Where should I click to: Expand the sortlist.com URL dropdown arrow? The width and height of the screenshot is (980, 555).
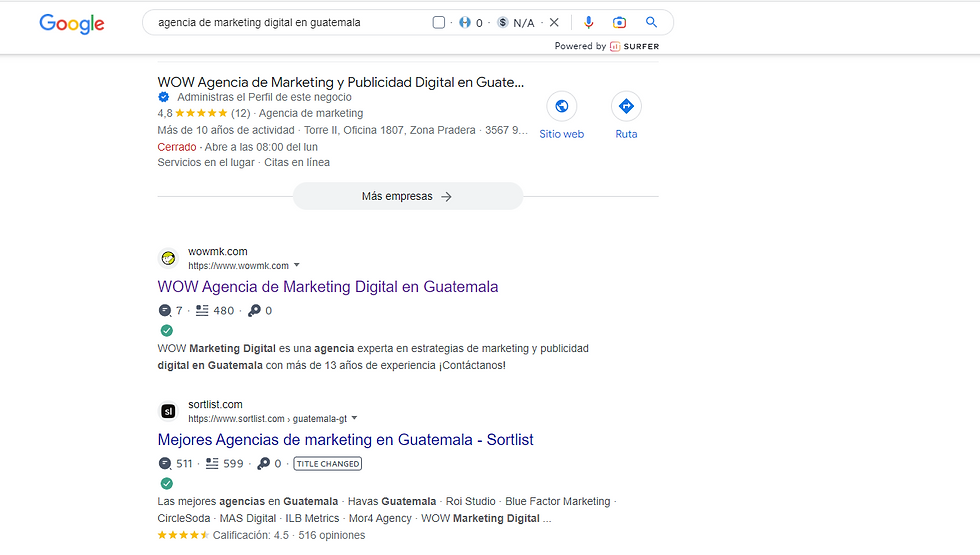[354, 418]
